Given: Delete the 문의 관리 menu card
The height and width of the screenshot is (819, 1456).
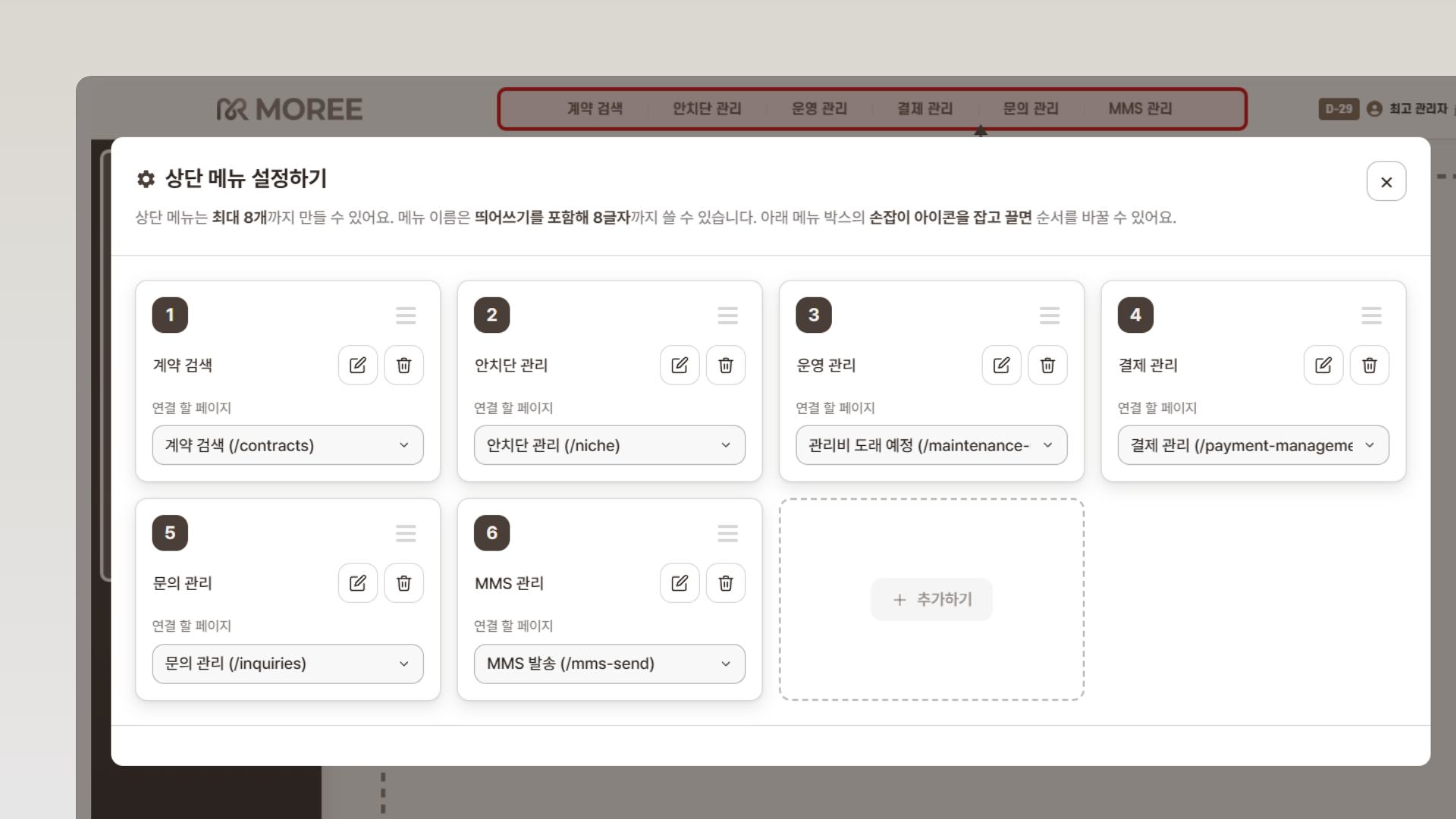Looking at the screenshot, I should pyautogui.click(x=404, y=583).
